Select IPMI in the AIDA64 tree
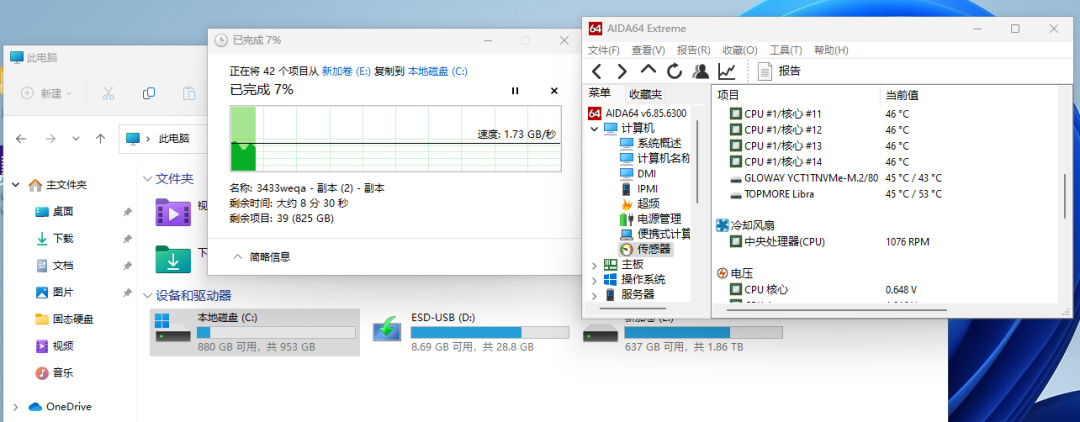 pos(640,189)
